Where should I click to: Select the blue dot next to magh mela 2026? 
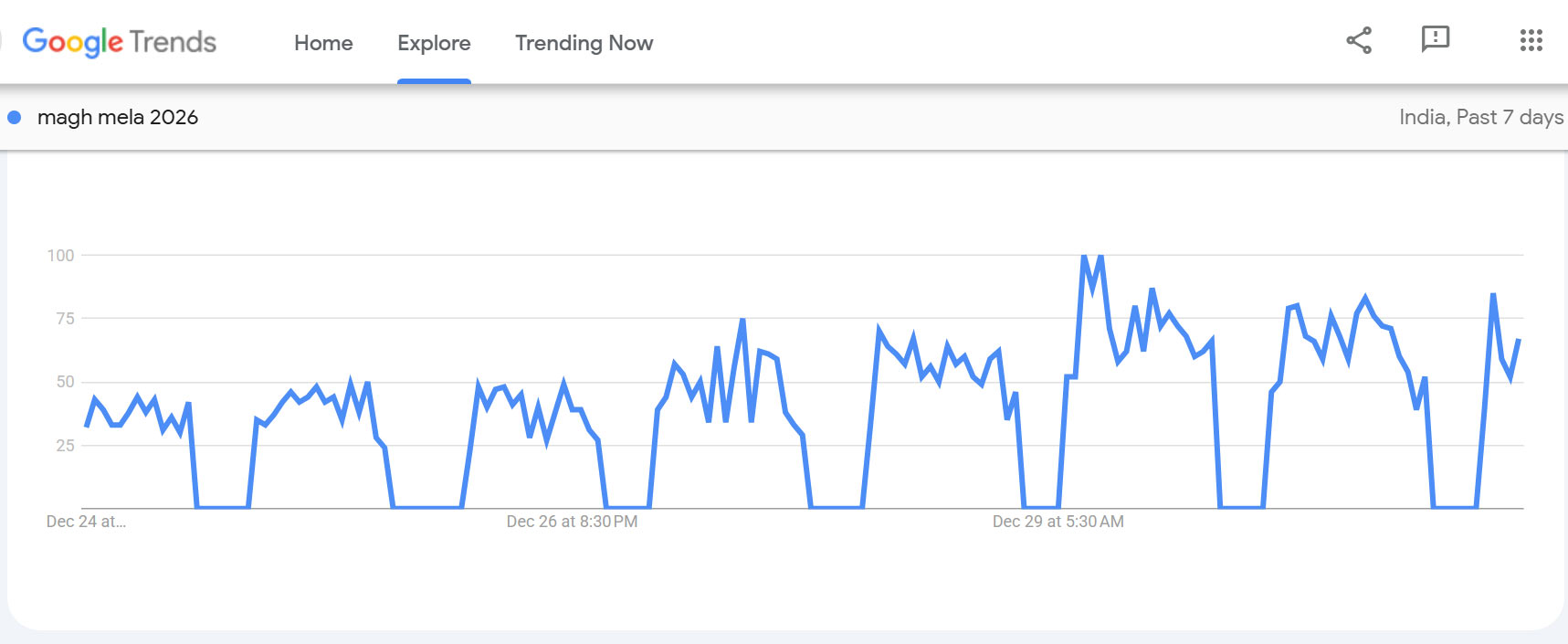(13, 117)
